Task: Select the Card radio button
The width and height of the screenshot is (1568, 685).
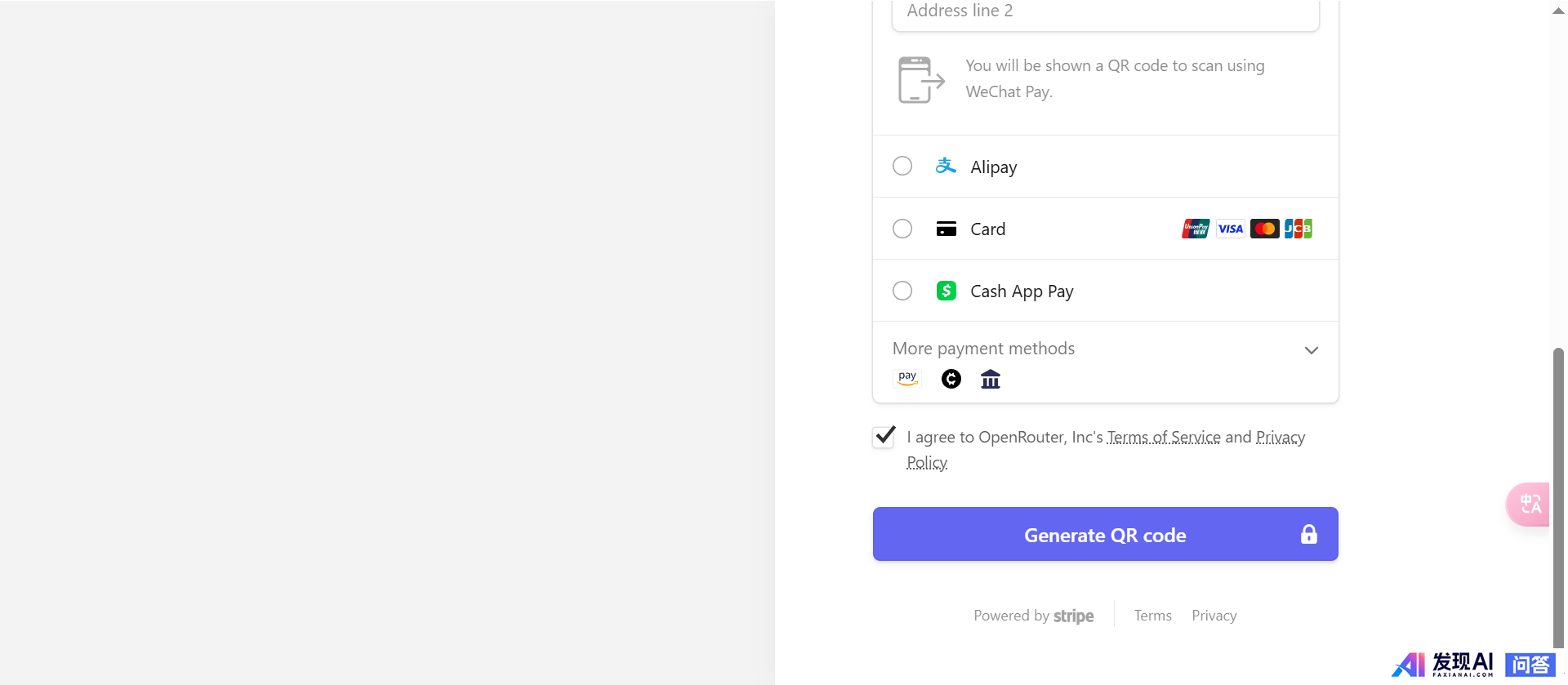Action: point(902,229)
